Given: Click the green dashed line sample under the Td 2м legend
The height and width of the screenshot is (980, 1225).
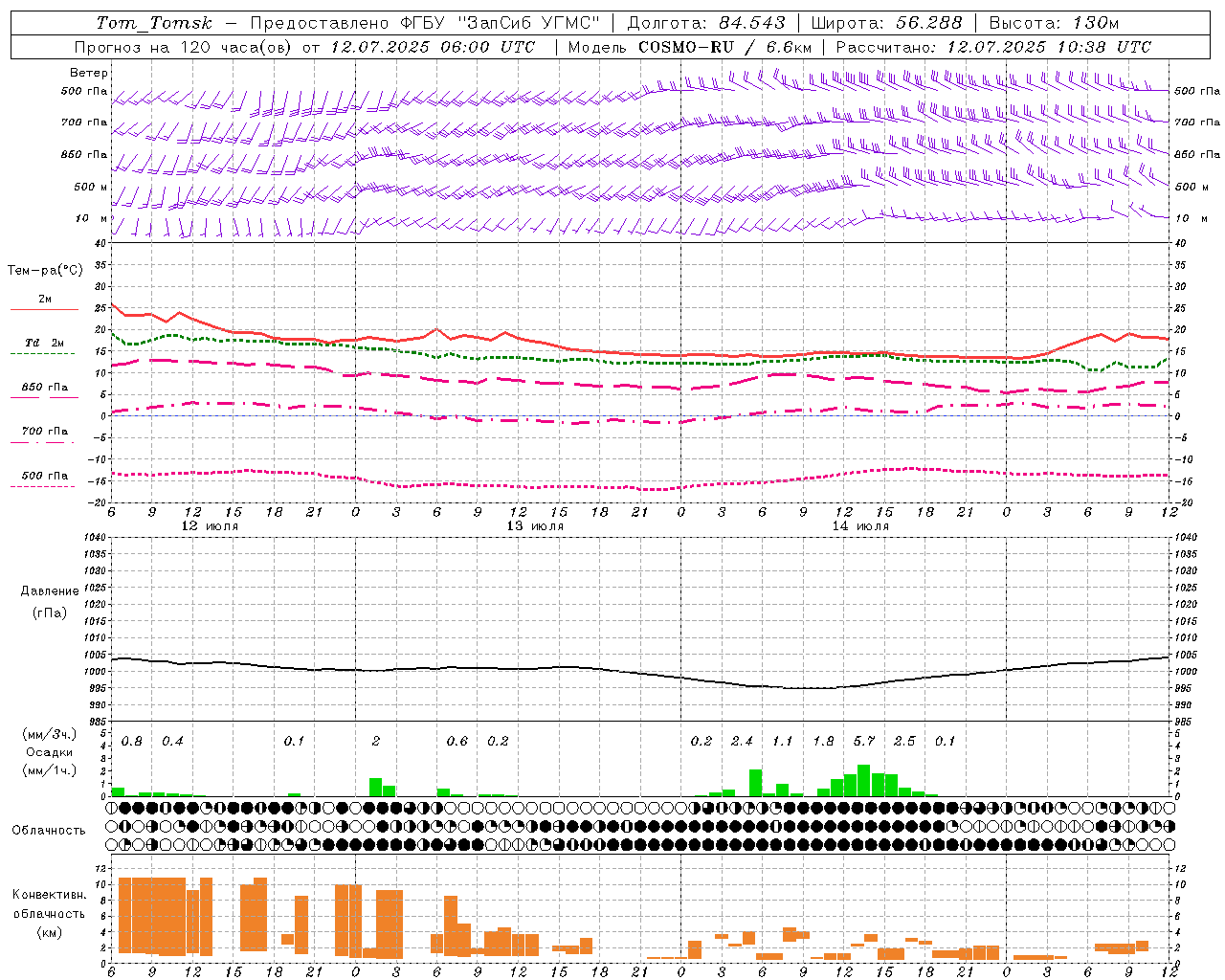Looking at the screenshot, I should [42, 354].
